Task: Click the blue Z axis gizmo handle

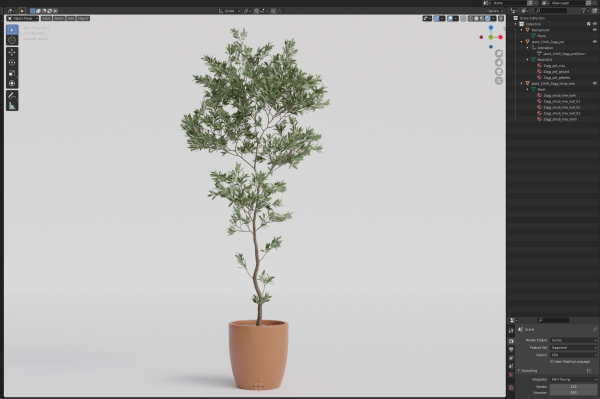Action: click(491, 28)
